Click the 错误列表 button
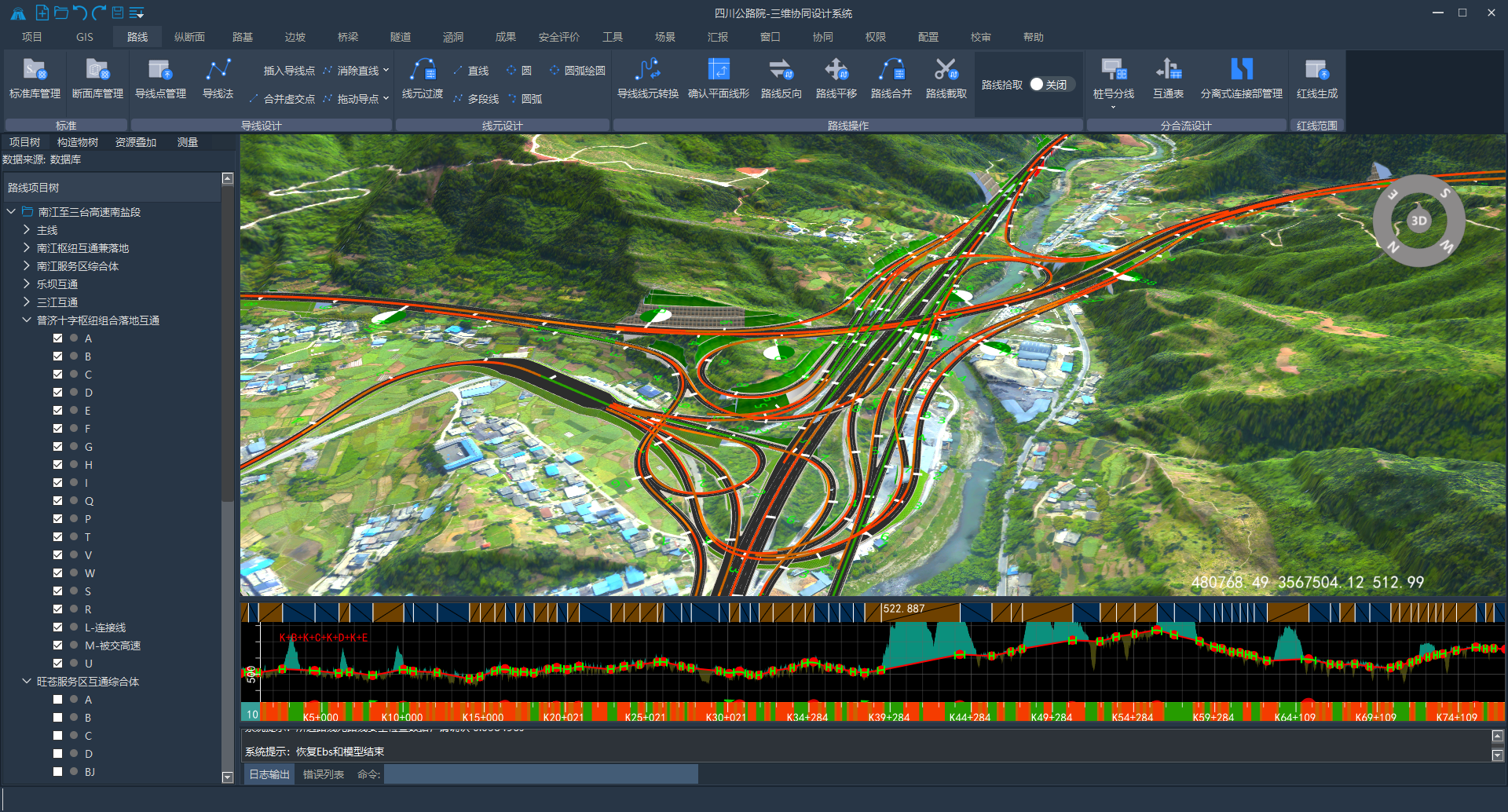Image resolution: width=1508 pixels, height=812 pixels. point(324,774)
